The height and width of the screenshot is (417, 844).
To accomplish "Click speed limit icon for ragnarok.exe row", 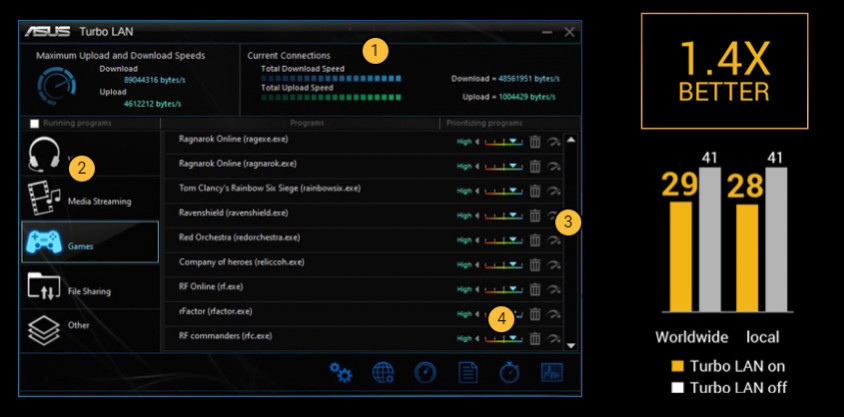I will [x=553, y=166].
